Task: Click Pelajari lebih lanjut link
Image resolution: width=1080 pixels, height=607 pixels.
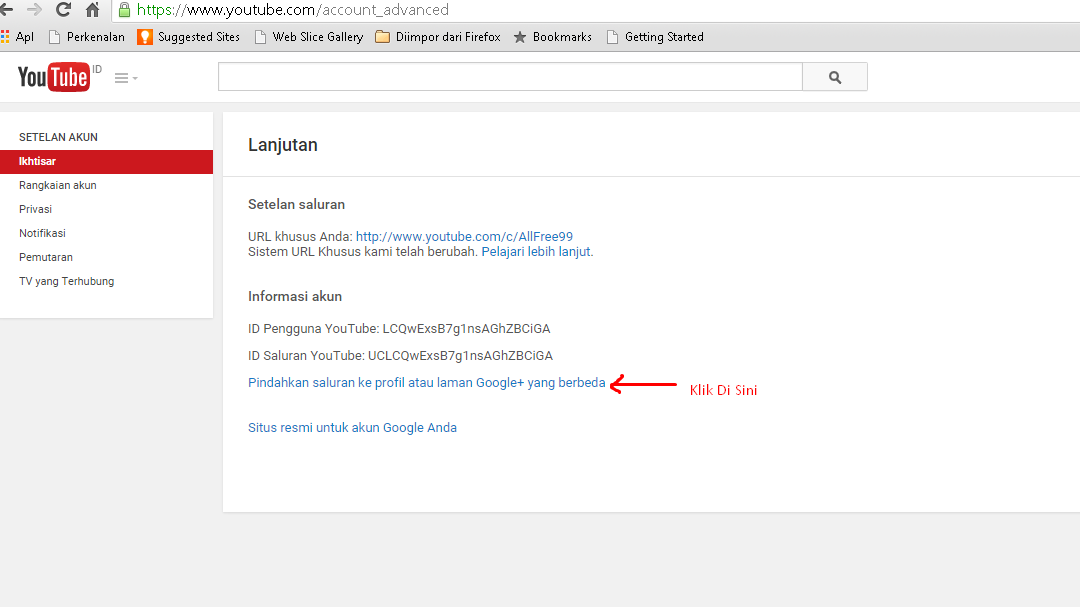Action: [x=536, y=251]
